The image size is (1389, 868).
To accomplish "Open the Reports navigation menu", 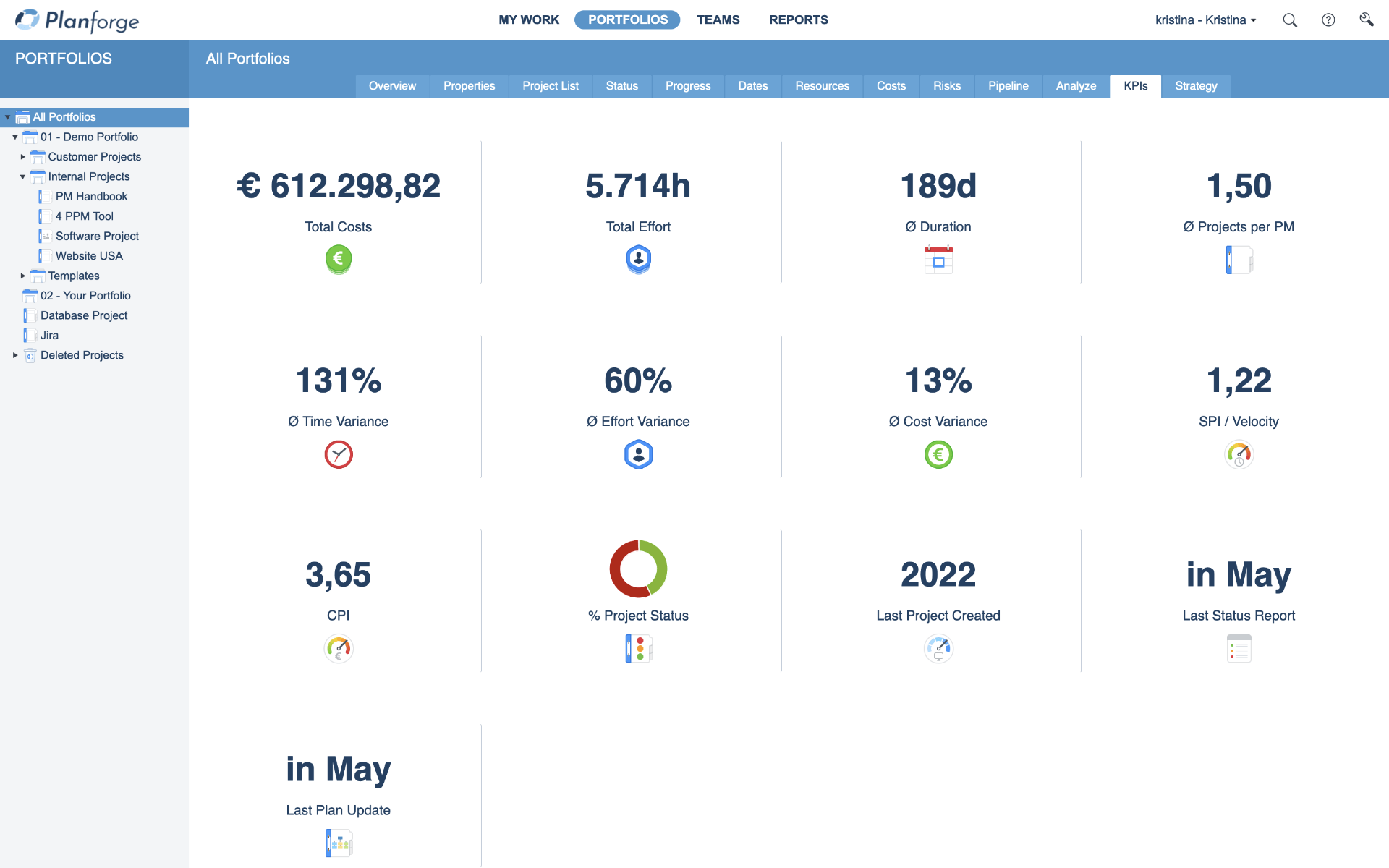I will pyautogui.click(x=799, y=19).
